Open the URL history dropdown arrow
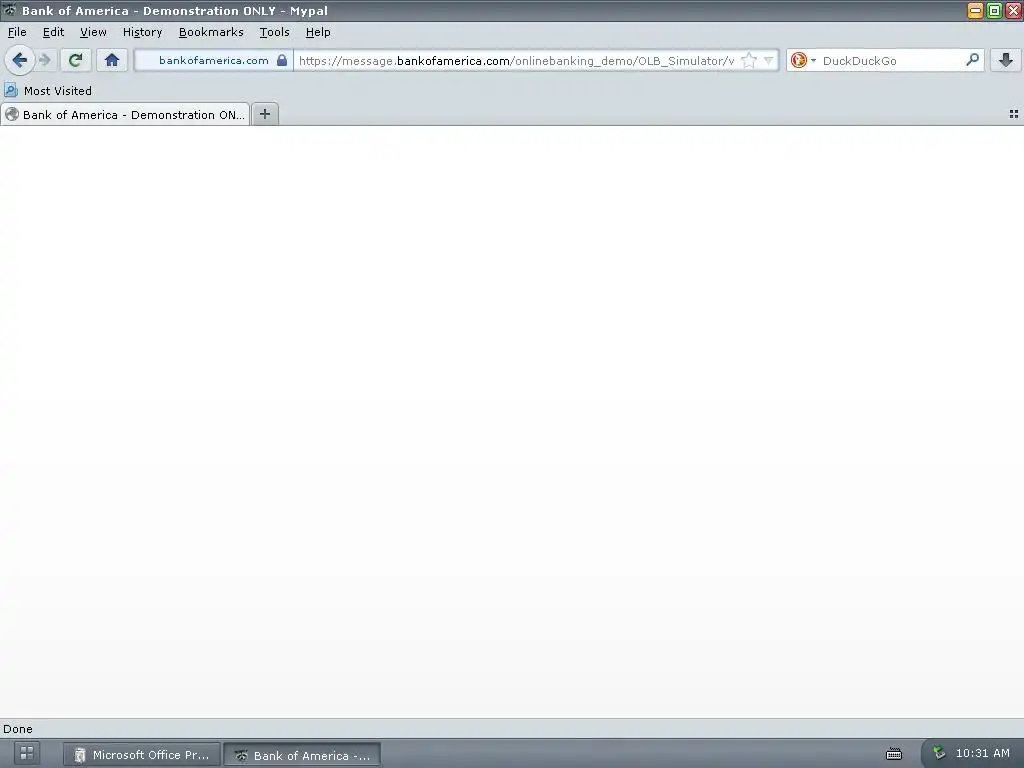Screen dimensions: 1024x768 (769, 61)
